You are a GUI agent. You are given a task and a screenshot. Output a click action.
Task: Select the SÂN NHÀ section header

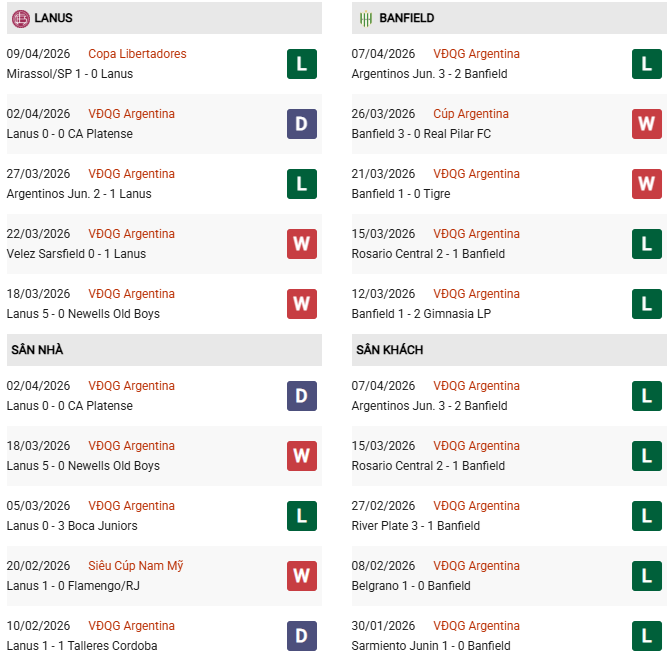click(x=38, y=350)
